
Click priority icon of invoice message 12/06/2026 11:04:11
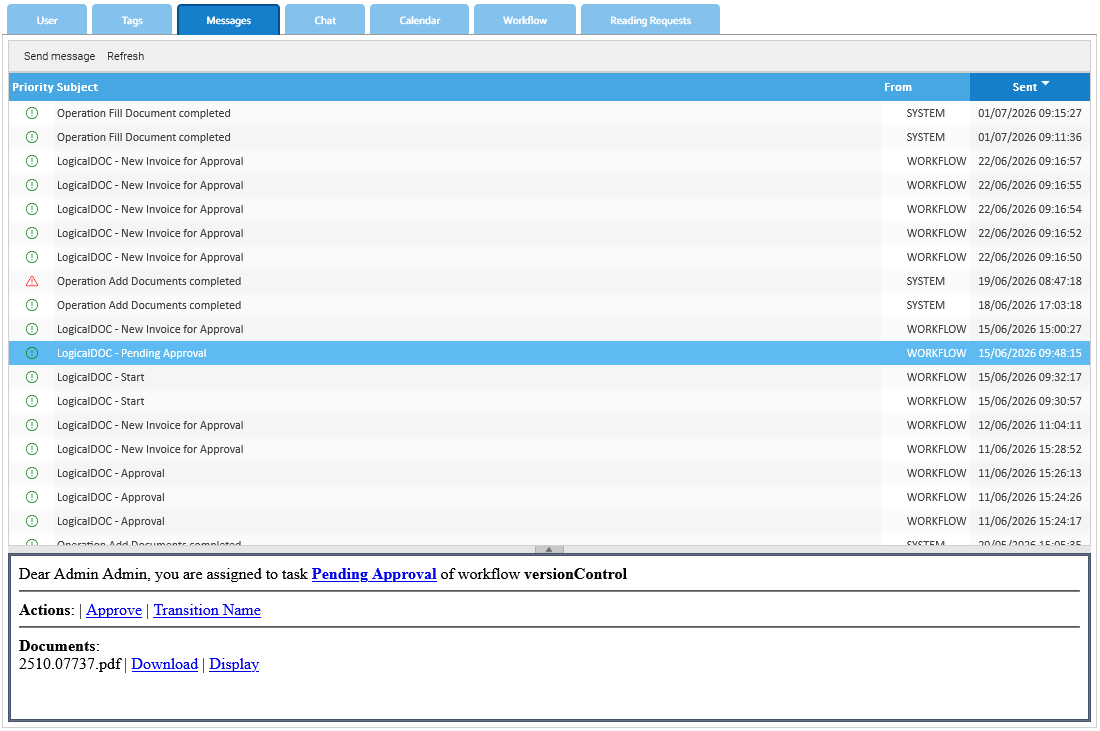32,425
